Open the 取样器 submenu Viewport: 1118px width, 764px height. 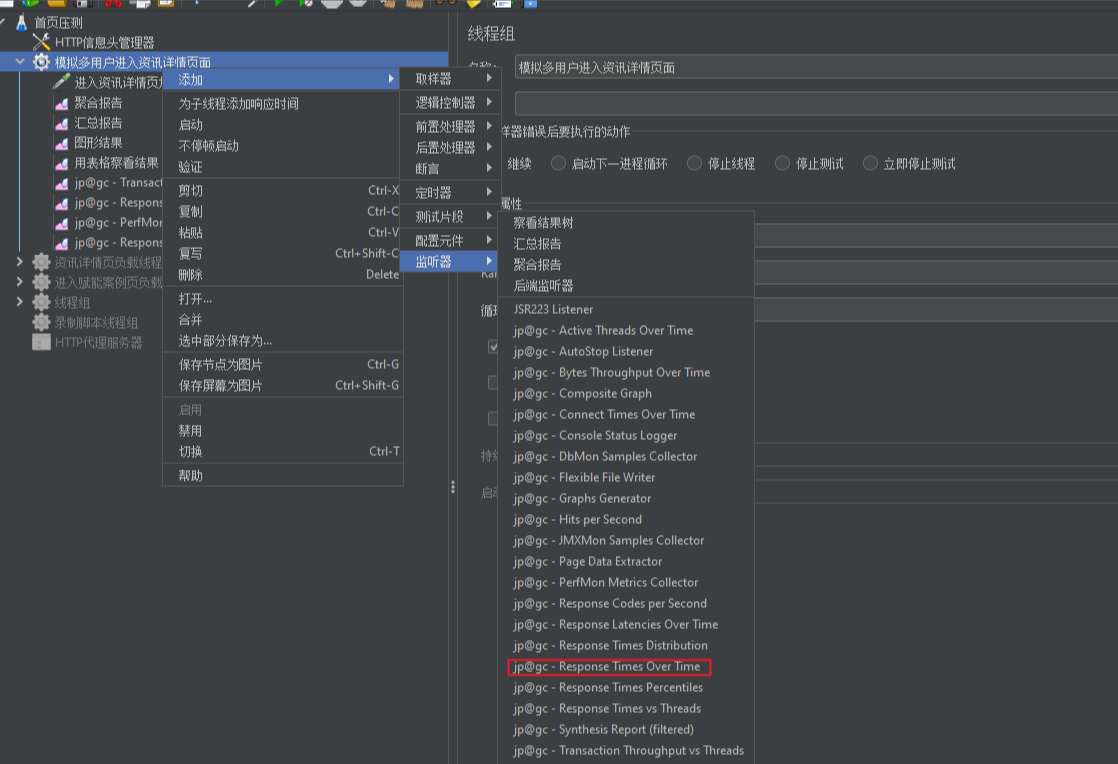pos(451,78)
